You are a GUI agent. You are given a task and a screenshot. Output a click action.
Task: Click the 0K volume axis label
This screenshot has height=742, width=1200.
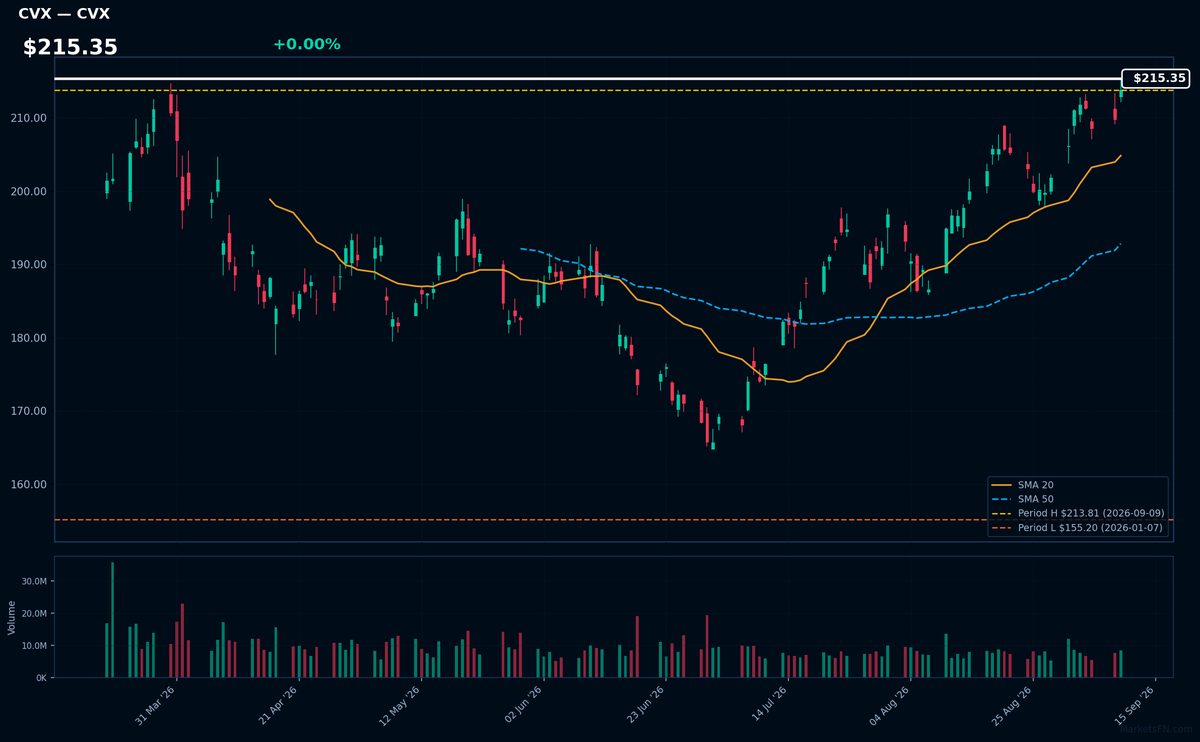41,678
